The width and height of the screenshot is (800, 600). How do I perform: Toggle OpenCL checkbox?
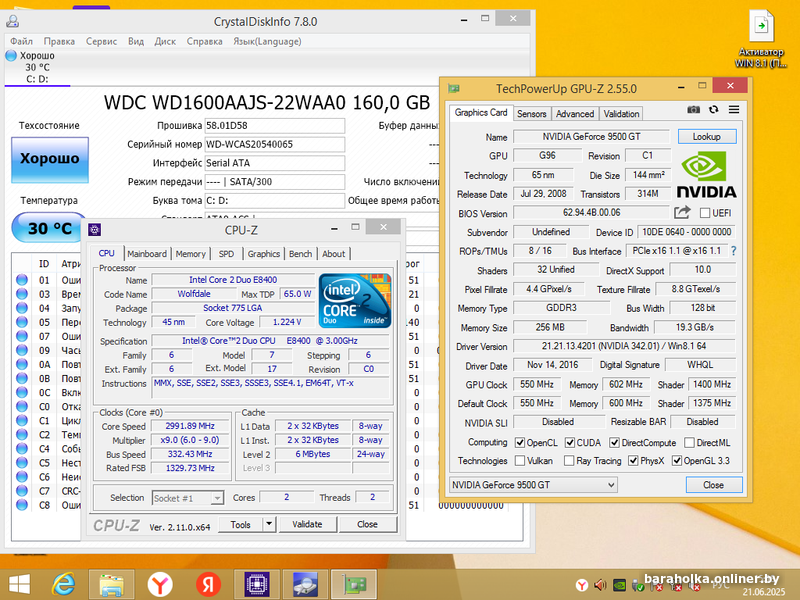[520, 442]
